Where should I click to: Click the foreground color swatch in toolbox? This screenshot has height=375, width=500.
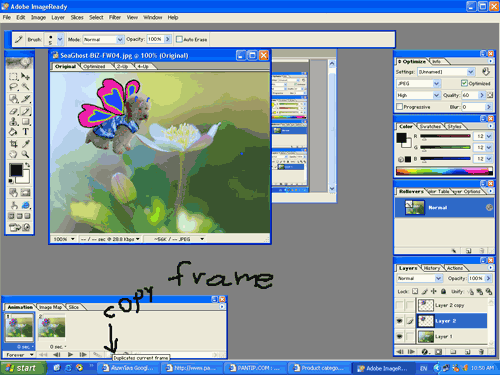pos(16,170)
